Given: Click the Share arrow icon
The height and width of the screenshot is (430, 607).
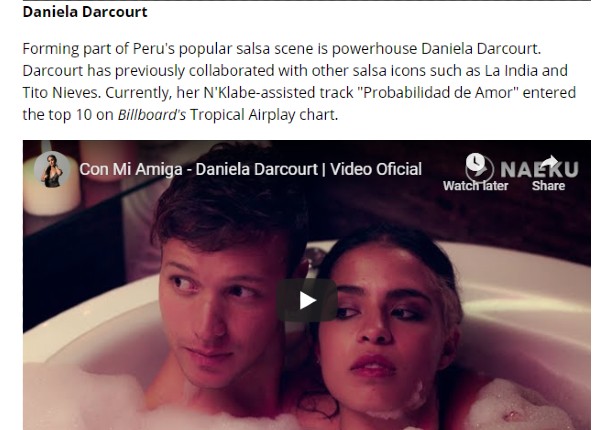Looking at the screenshot, I should (549, 163).
